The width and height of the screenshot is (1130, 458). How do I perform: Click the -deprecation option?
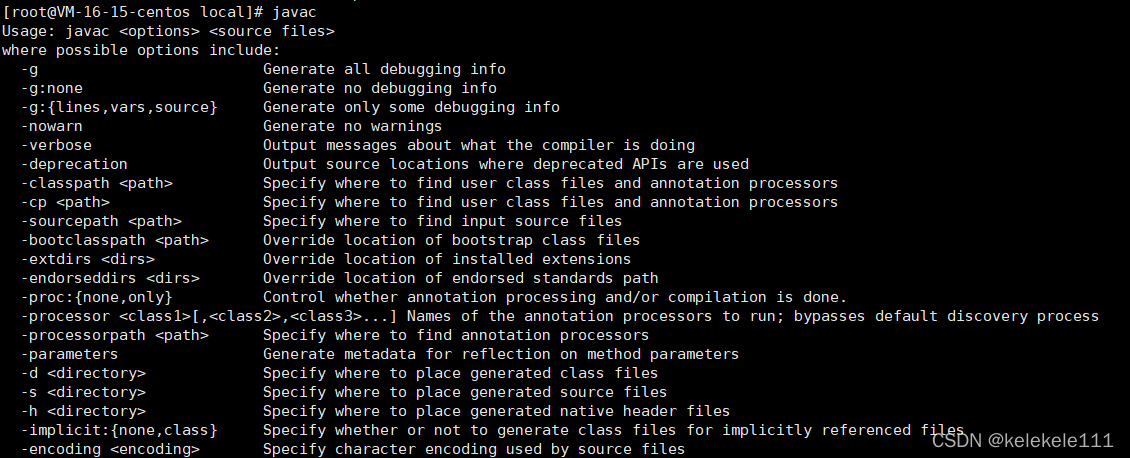[x=74, y=164]
